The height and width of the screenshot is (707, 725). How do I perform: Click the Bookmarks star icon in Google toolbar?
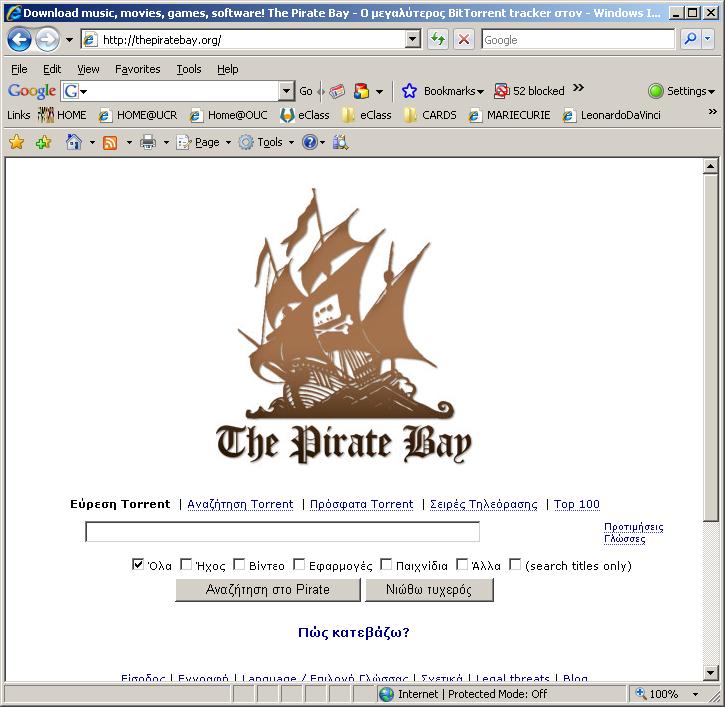(x=409, y=91)
